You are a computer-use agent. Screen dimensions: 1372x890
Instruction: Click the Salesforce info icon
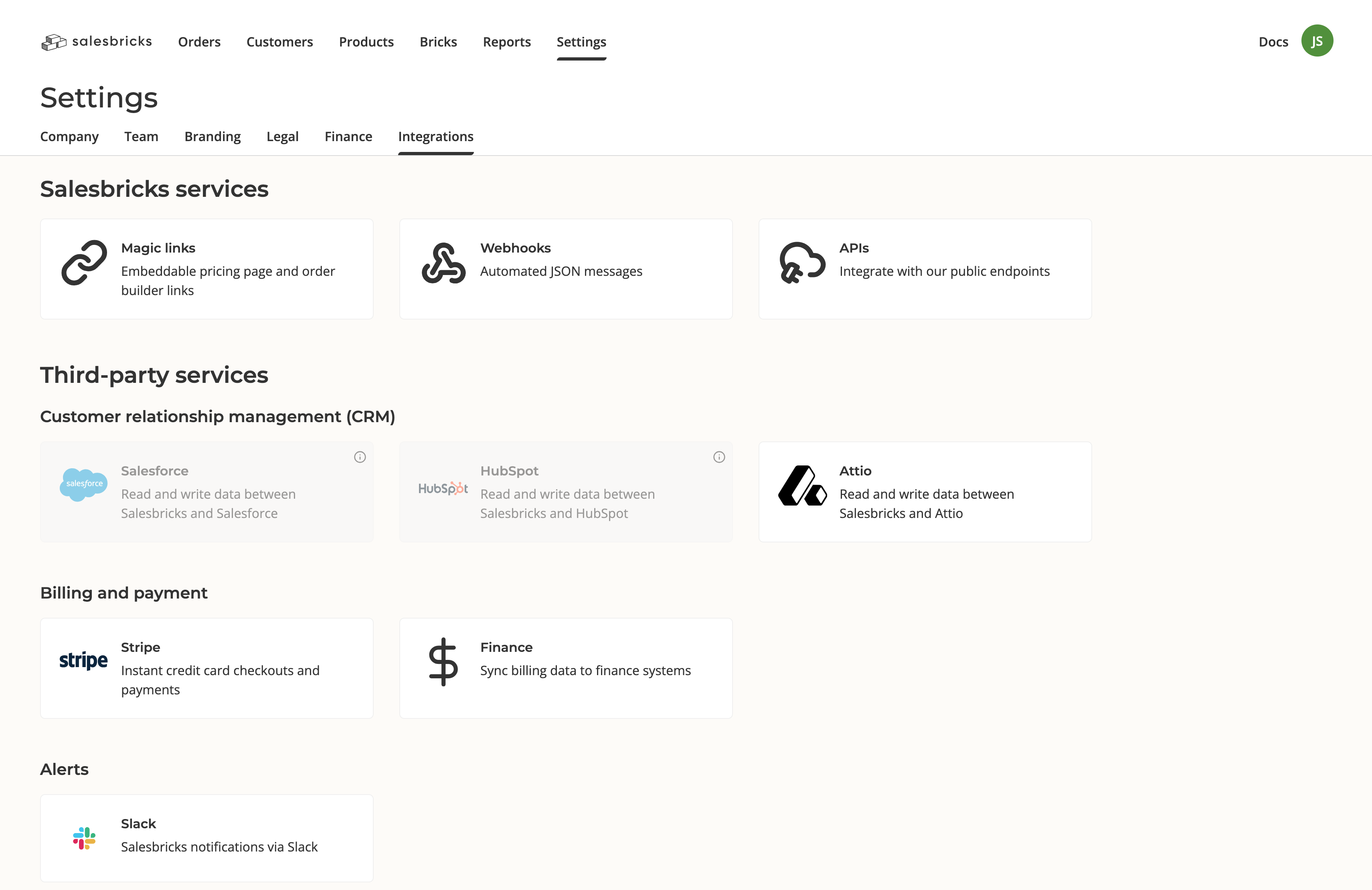pos(360,457)
